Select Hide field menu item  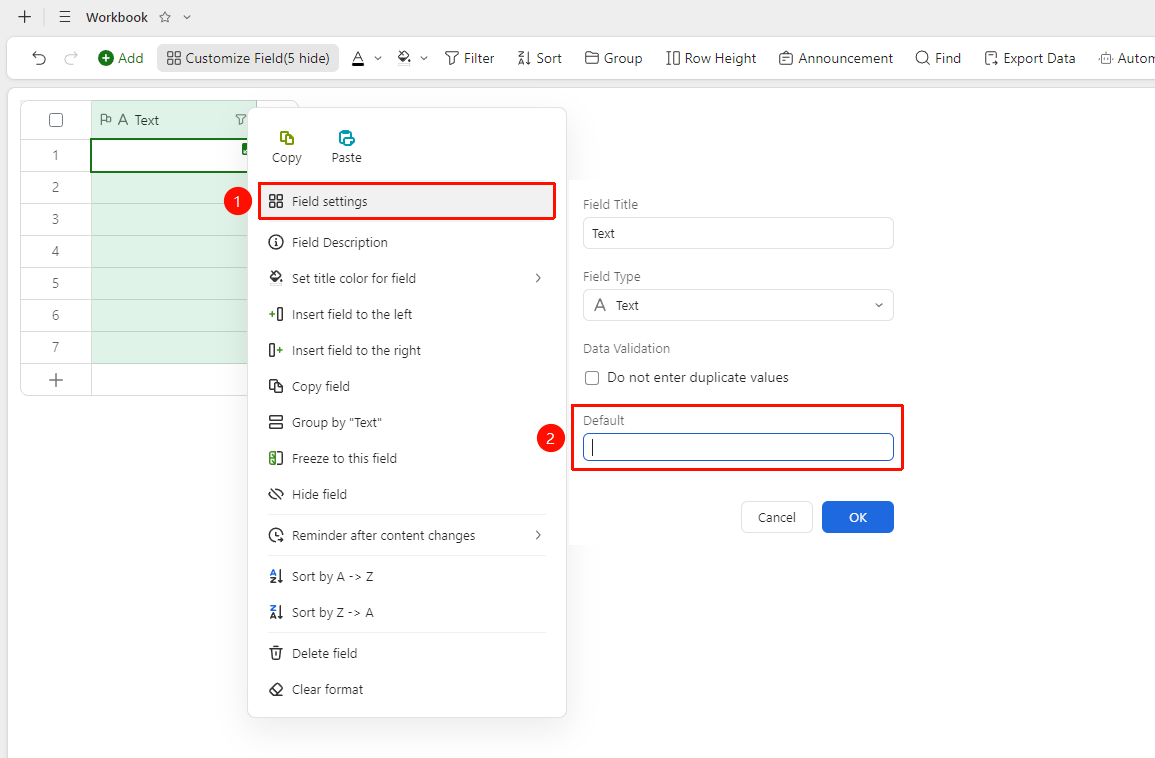[x=407, y=494]
